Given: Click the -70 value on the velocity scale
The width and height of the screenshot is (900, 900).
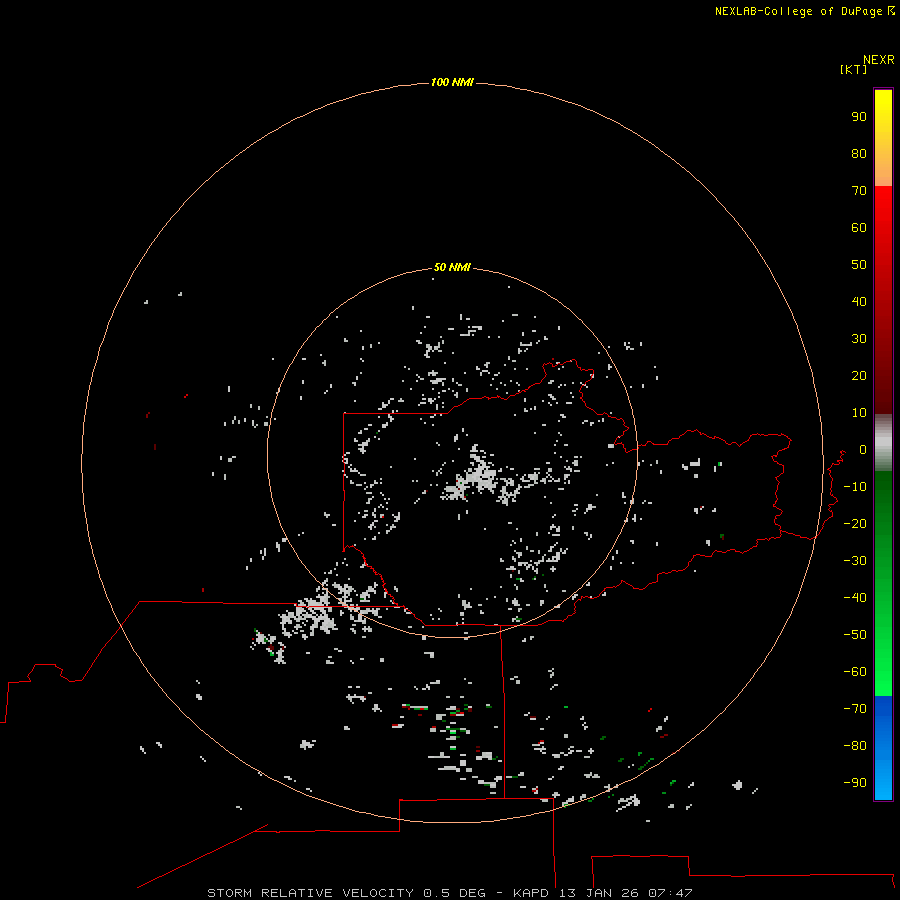Looking at the screenshot, I should 855,708.
